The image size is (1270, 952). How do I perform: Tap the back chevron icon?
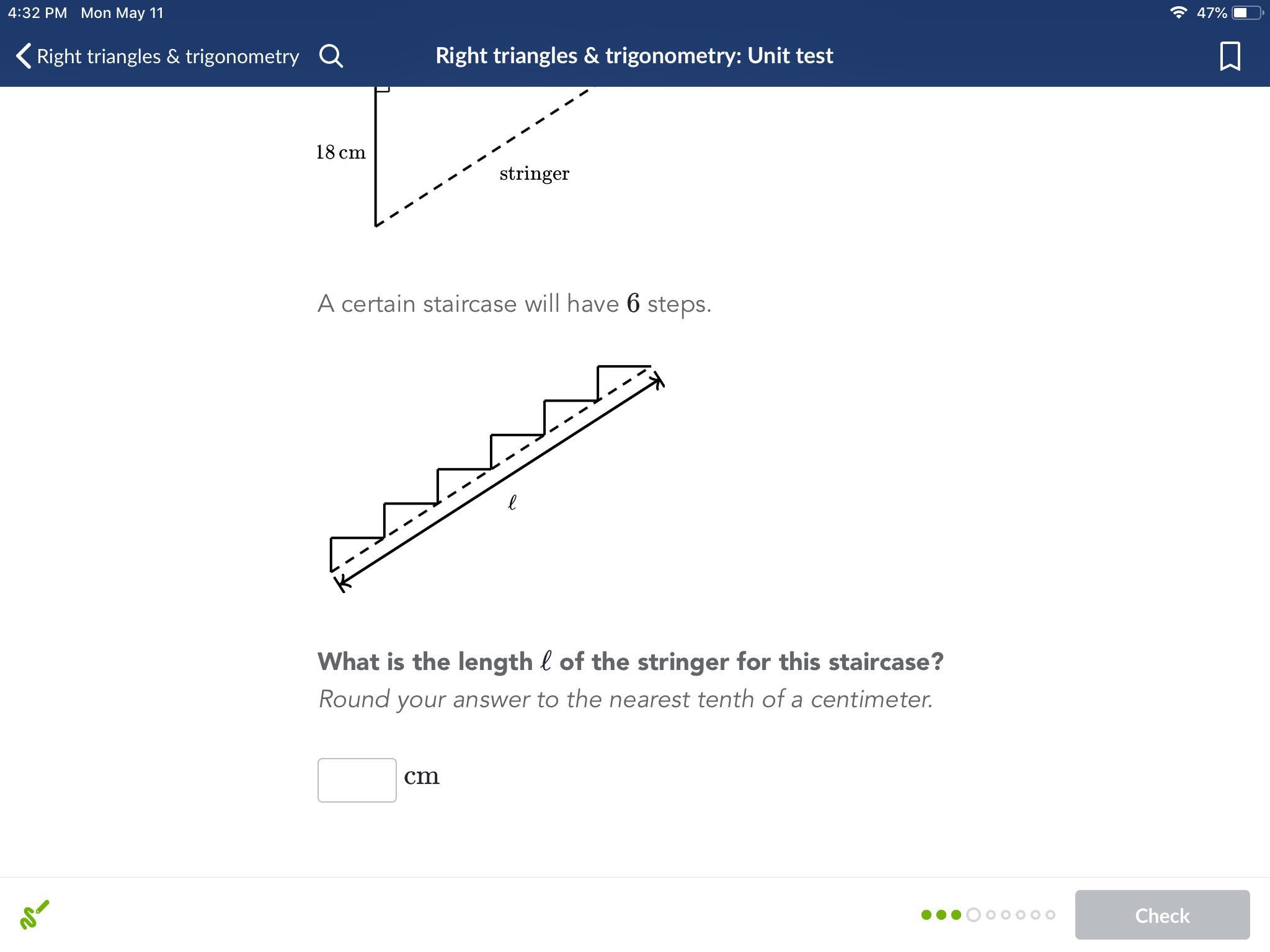(x=24, y=56)
